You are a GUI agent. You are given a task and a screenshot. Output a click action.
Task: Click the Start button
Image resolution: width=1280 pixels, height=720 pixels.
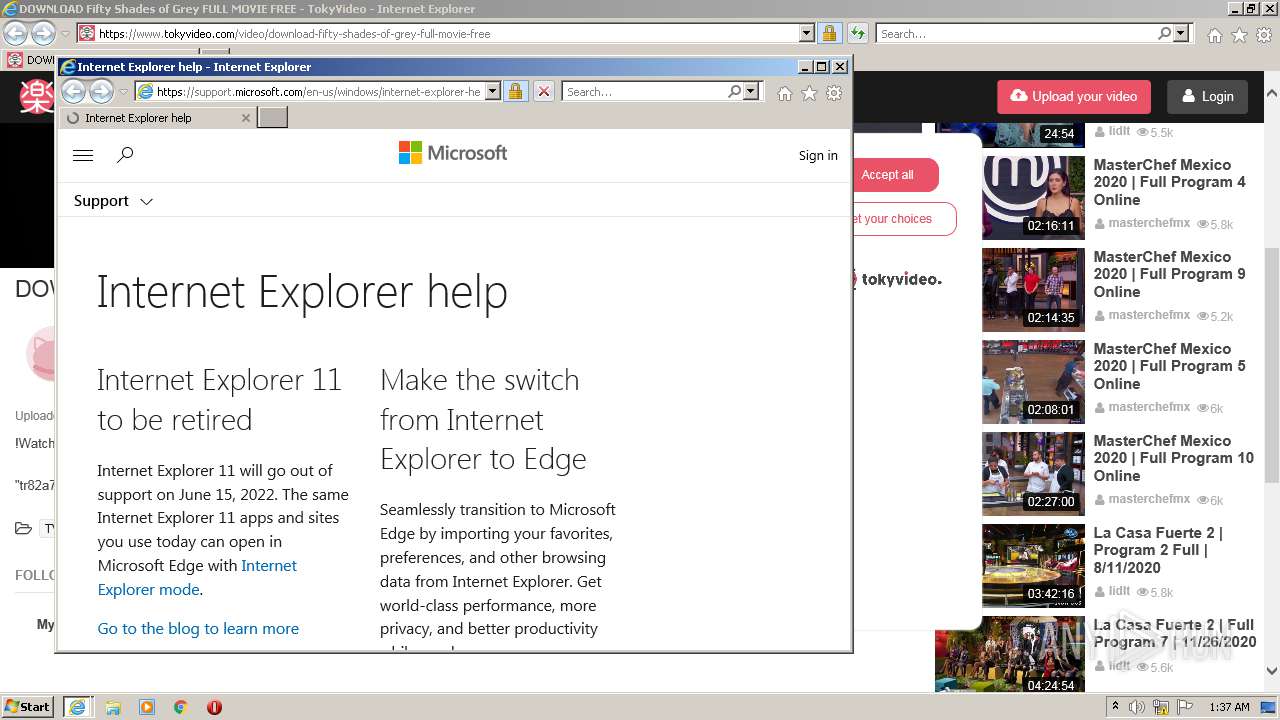(27, 707)
